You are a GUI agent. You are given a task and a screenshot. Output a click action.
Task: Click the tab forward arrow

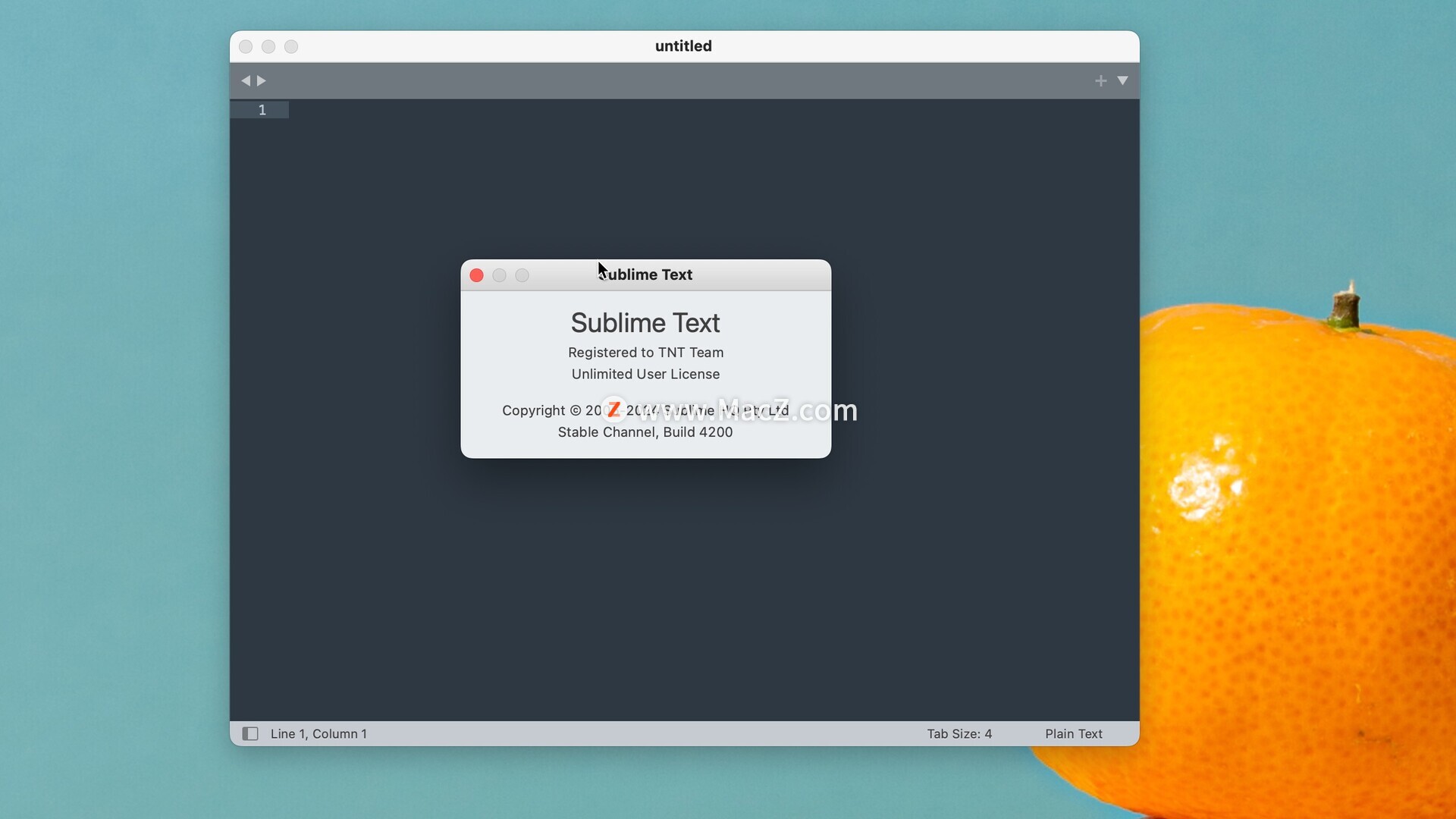tap(262, 80)
